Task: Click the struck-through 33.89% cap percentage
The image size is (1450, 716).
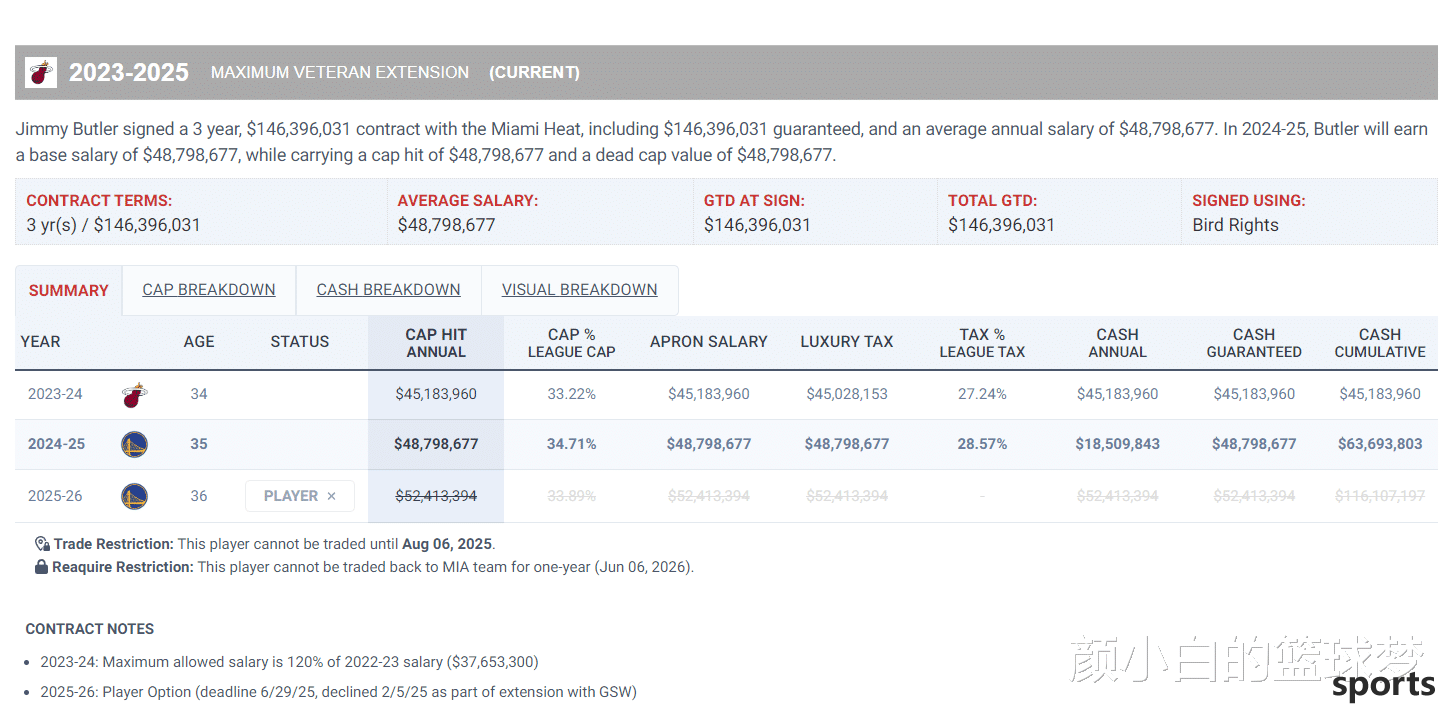Action: coord(572,495)
